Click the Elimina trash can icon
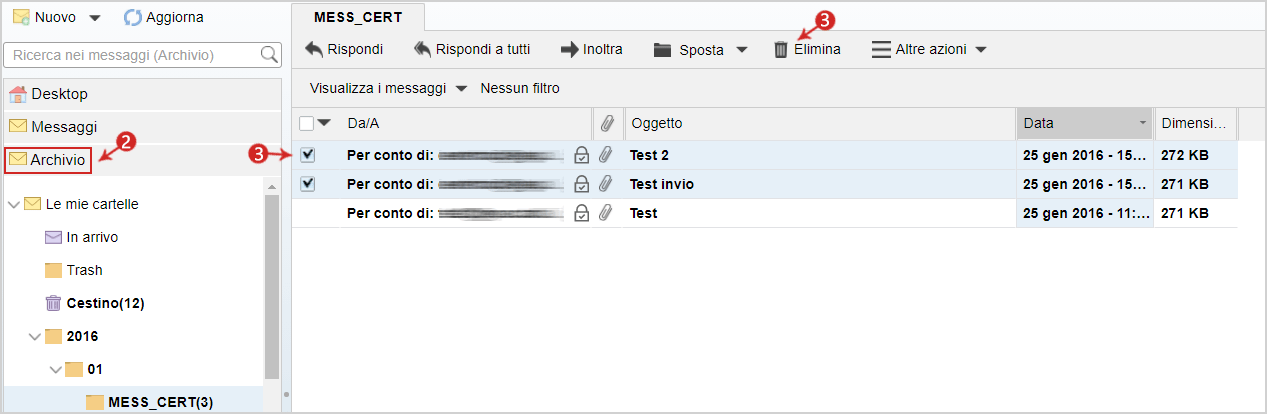 click(x=781, y=49)
